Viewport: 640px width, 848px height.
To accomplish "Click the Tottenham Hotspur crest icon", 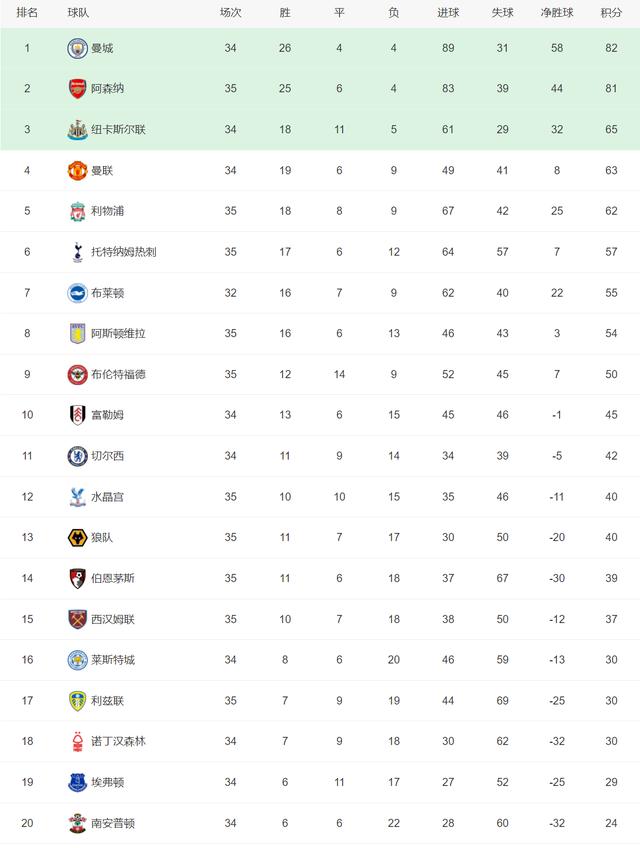I will pyautogui.click(x=77, y=252).
